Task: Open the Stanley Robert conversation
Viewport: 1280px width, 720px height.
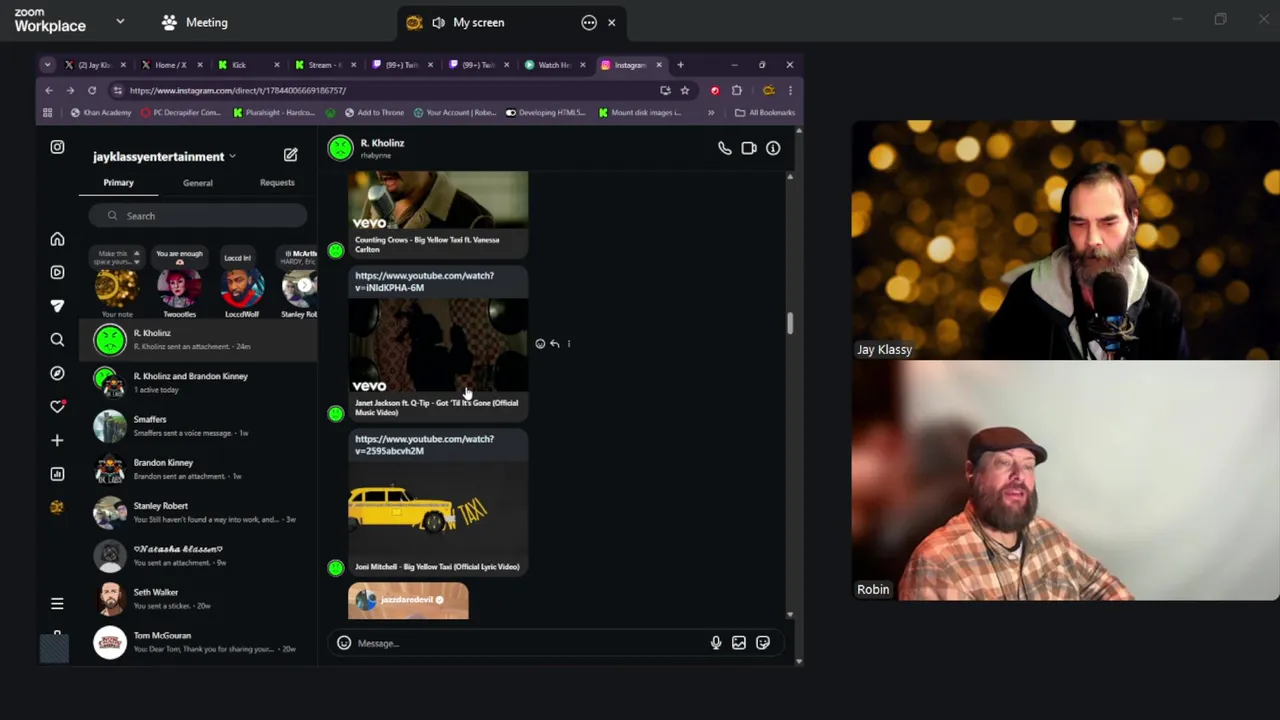Action: point(198,512)
